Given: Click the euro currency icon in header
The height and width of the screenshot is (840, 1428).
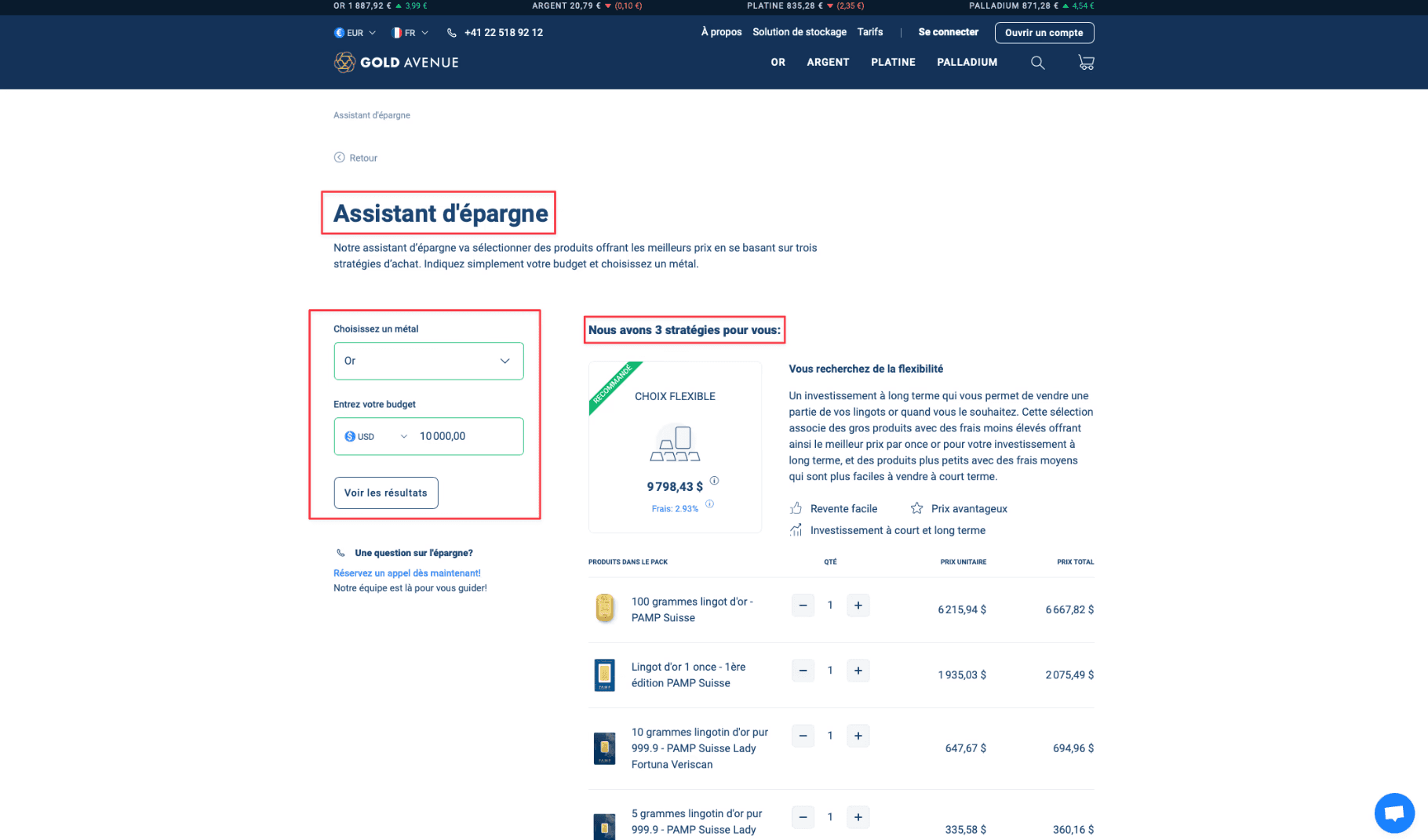Looking at the screenshot, I should click(339, 33).
